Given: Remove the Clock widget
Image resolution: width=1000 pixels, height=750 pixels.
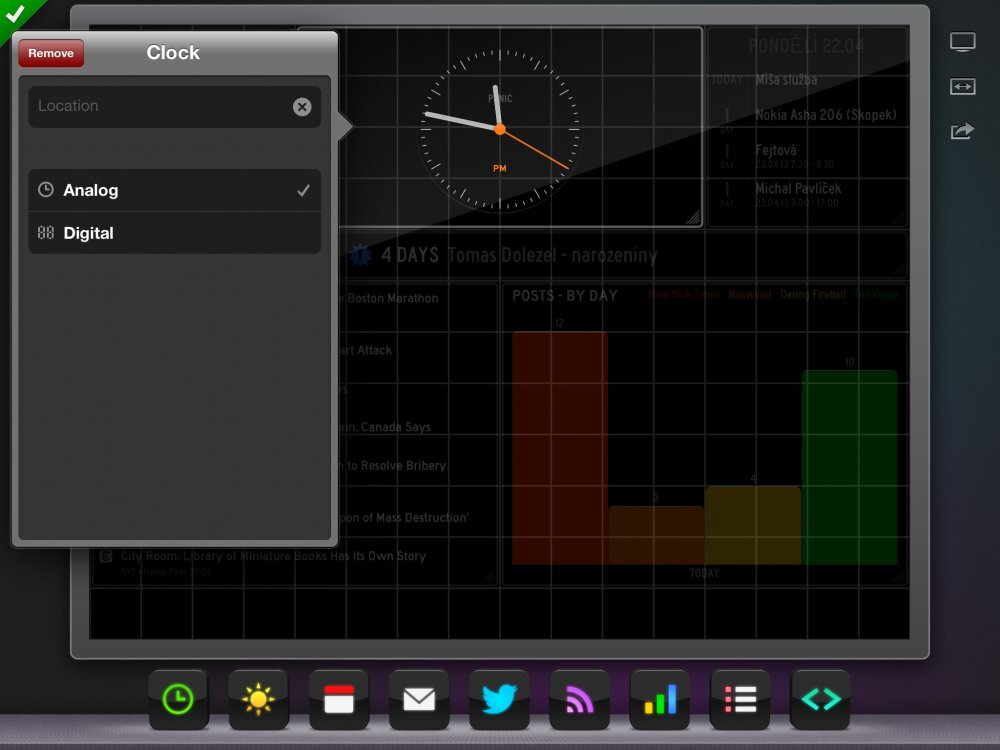Looking at the screenshot, I should click(50, 53).
